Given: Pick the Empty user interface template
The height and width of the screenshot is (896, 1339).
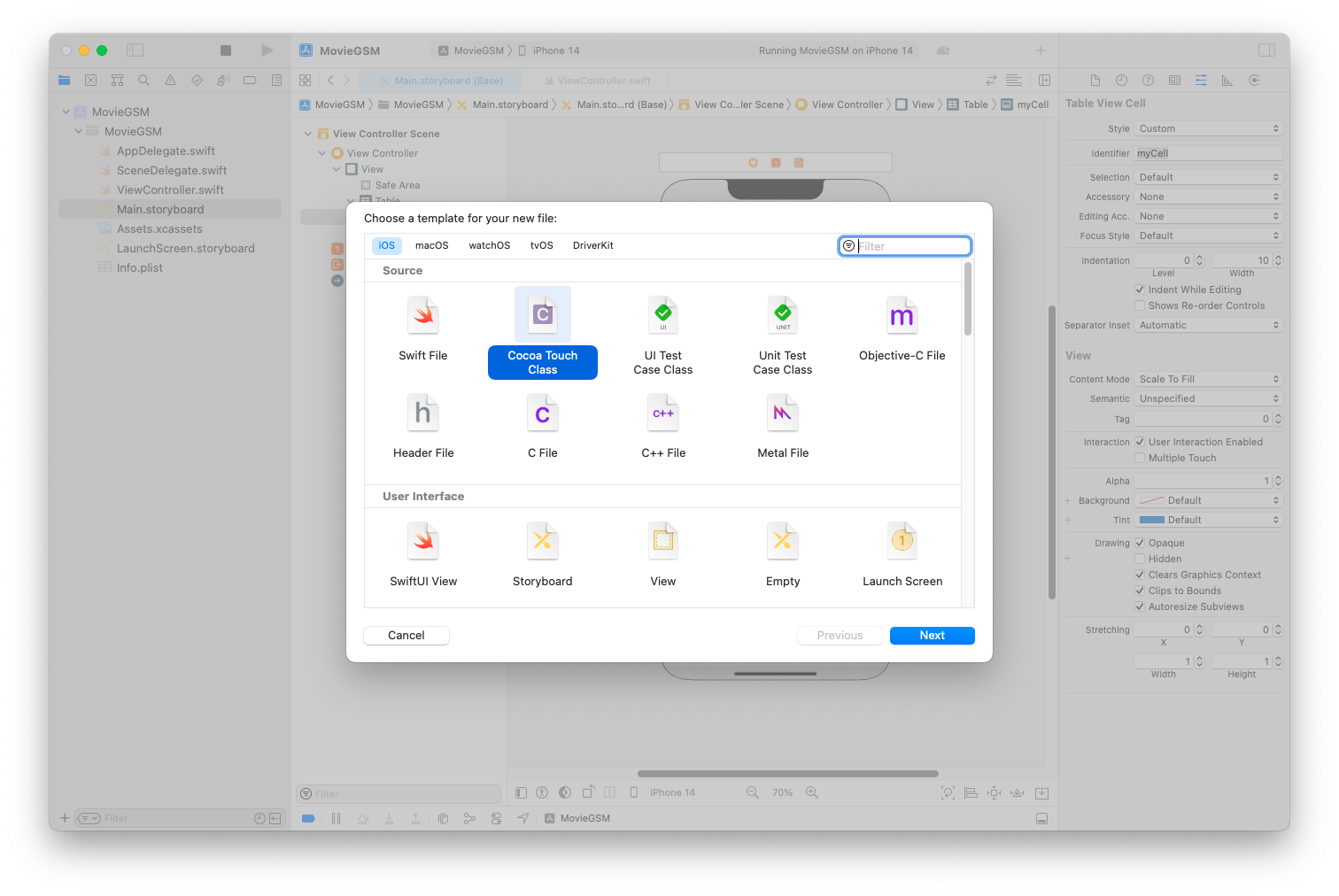Looking at the screenshot, I should point(783,555).
